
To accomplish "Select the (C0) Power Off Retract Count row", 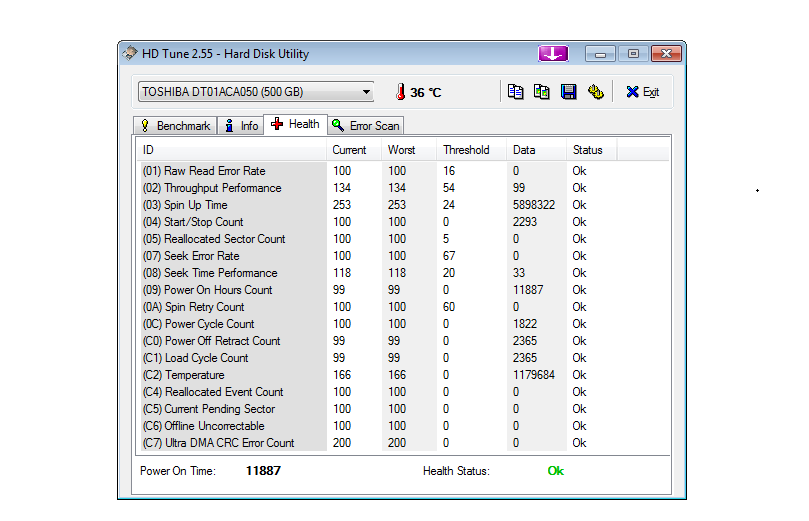I will point(379,341).
